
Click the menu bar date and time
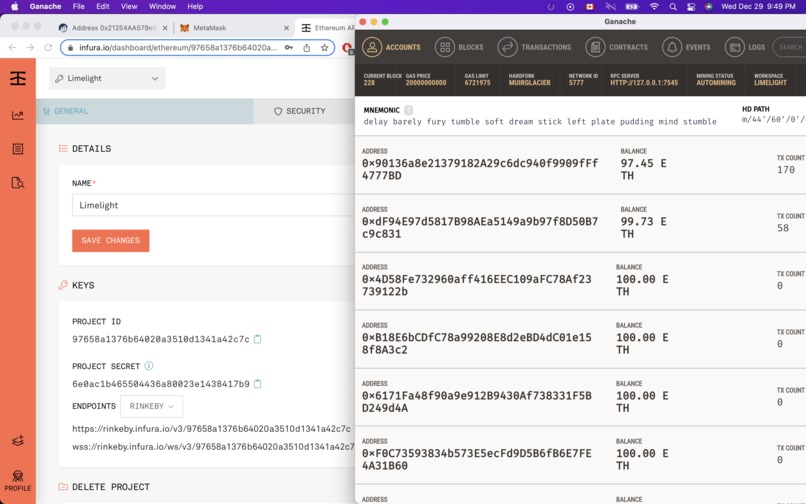(758, 7)
